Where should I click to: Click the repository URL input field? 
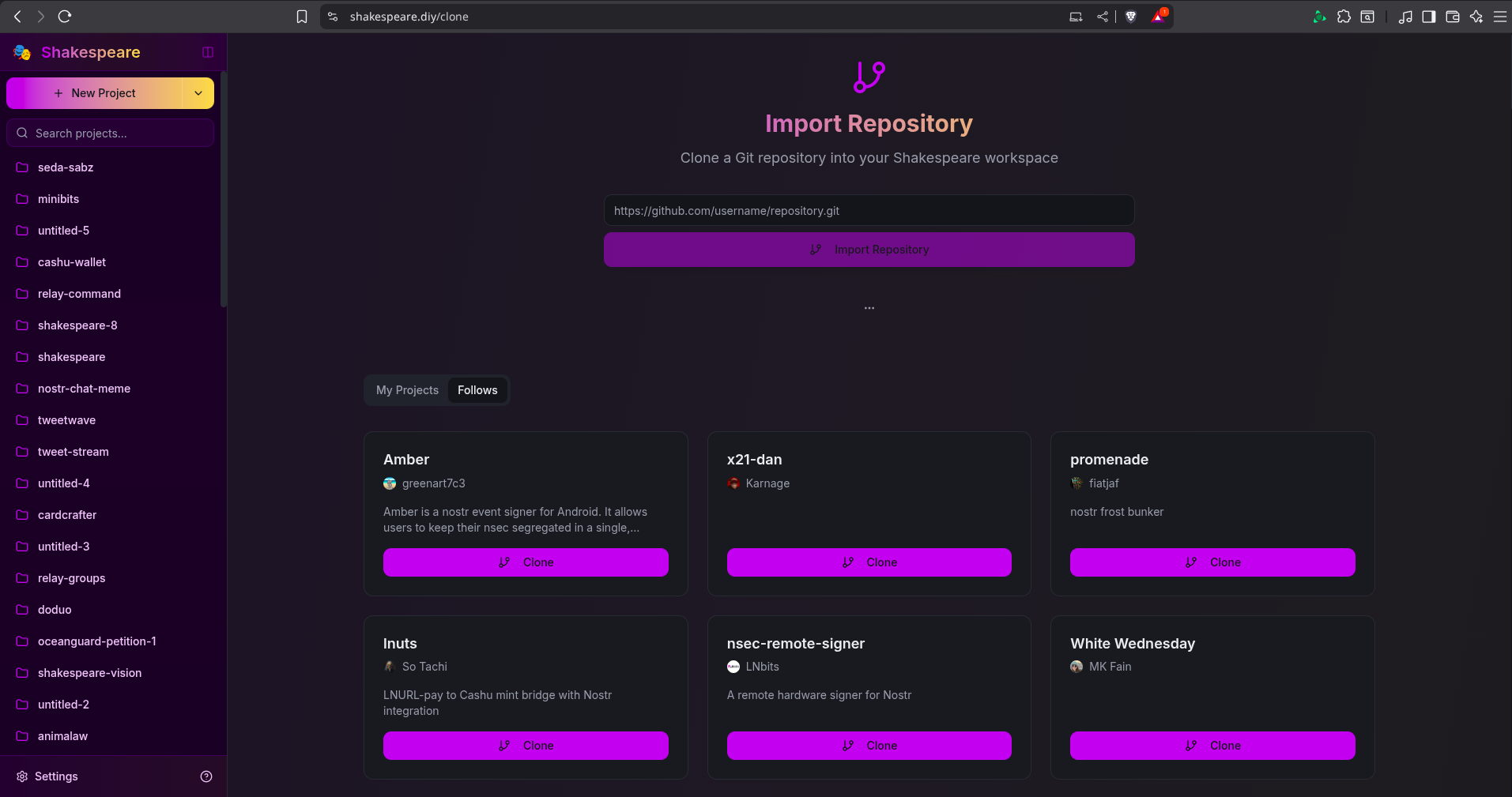tap(869, 211)
